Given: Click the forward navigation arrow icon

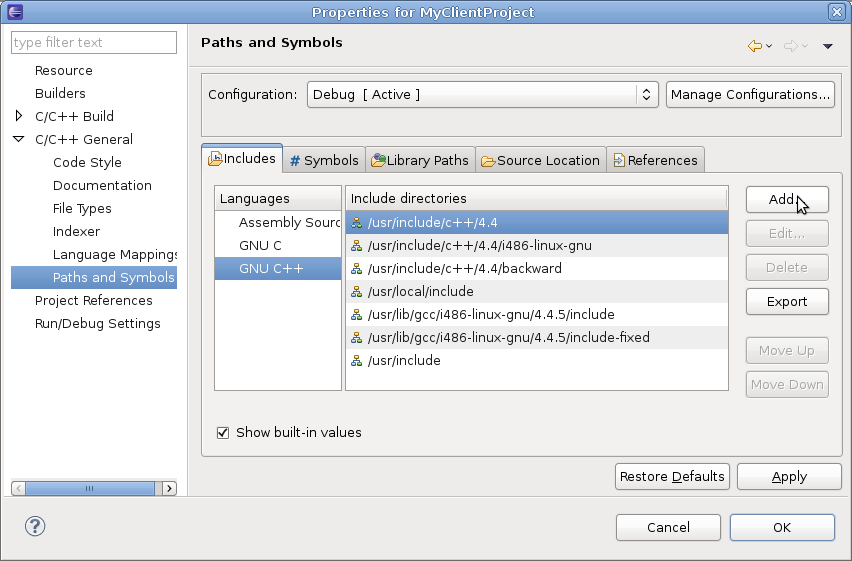Looking at the screenshot, I should tap(791, 46).
